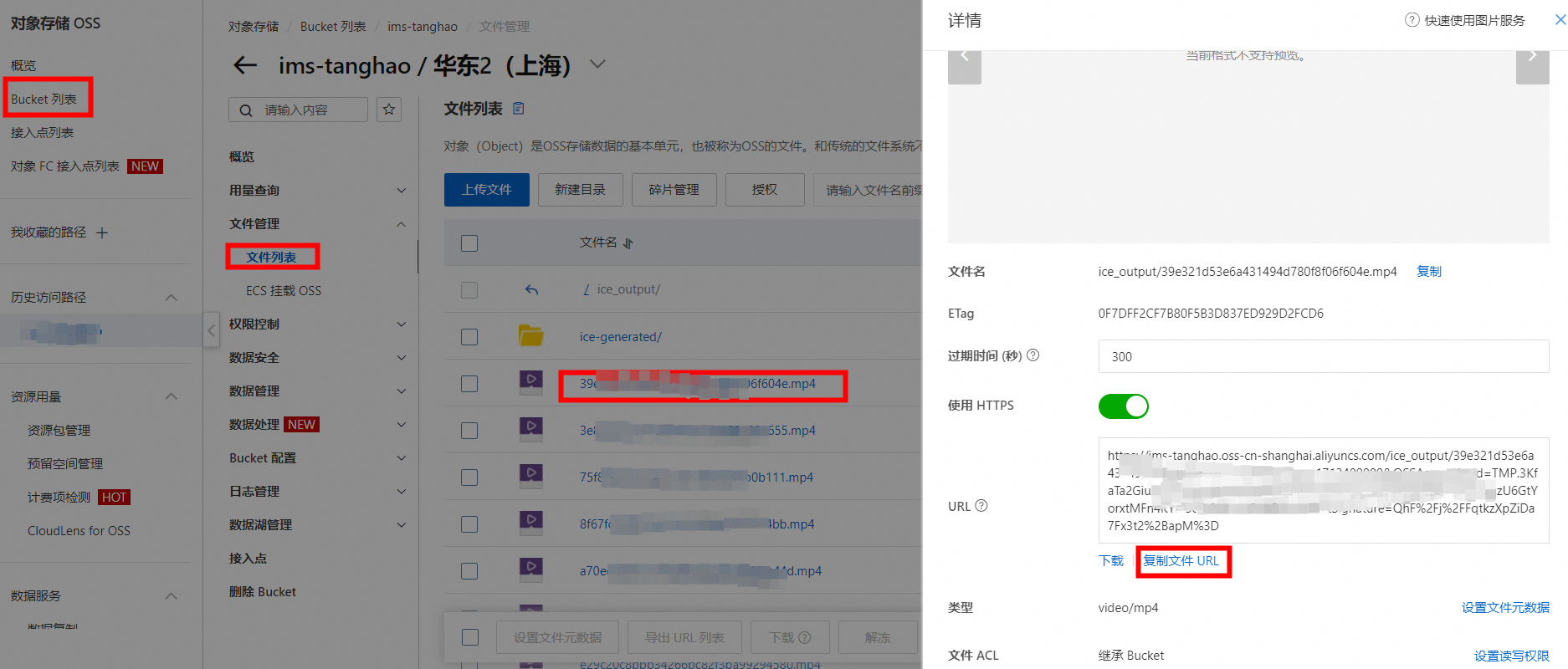Collapse the 数据服务 section
Screen dimensions: 1568x669
(172, 596)
